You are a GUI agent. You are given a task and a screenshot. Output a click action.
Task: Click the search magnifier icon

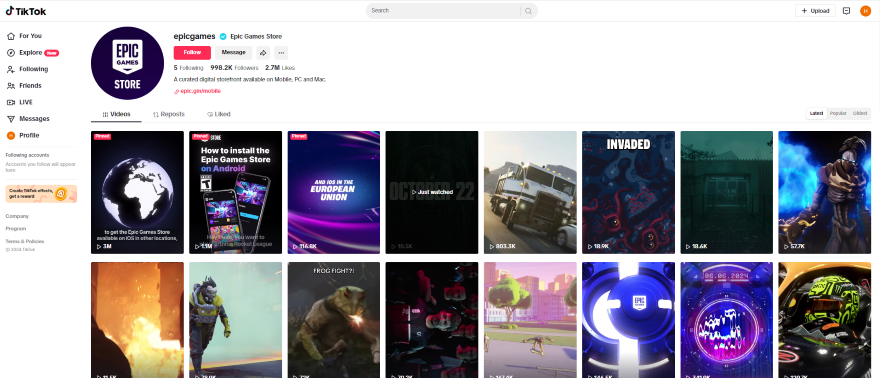coord(528,11)
